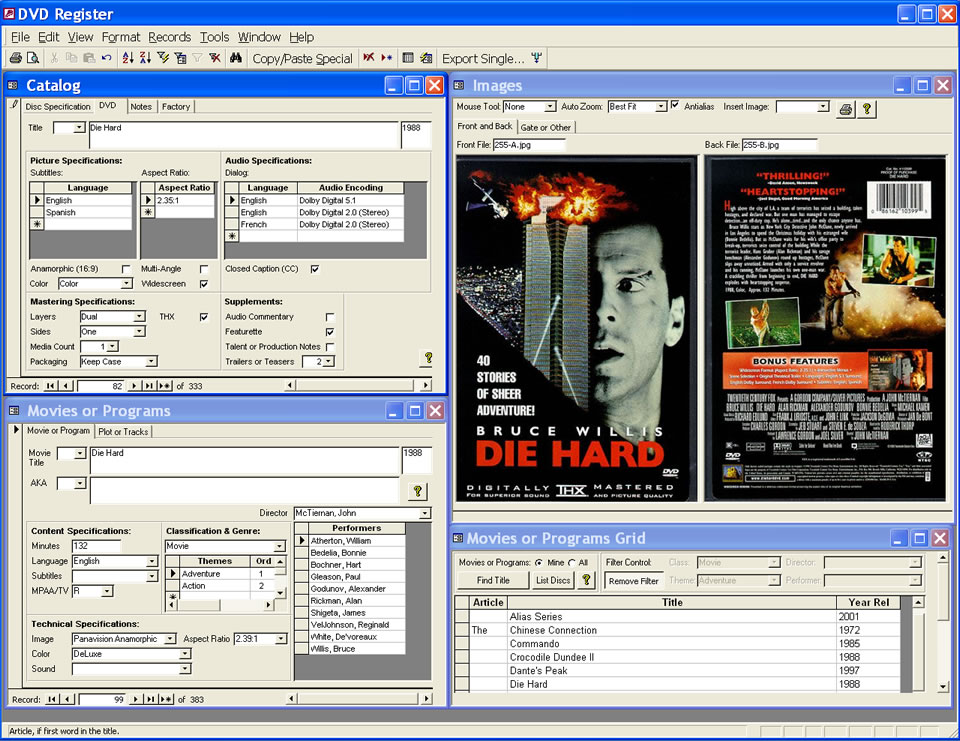The height and width of the screenshot is (741, 960).
Task: Click the question mark next to List Discs
Action: (x=586, y=579)
